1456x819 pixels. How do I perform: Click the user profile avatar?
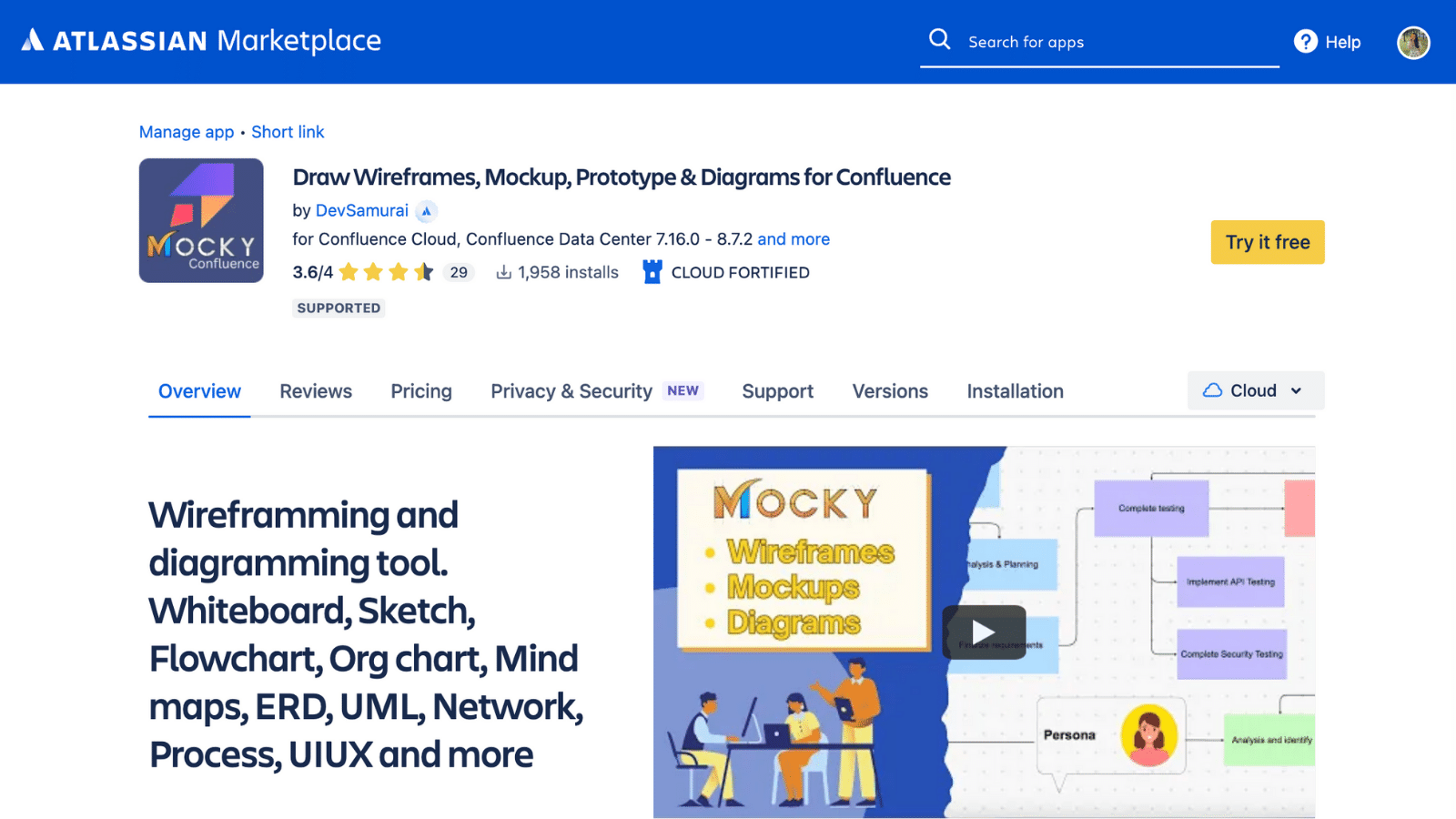1412,42
